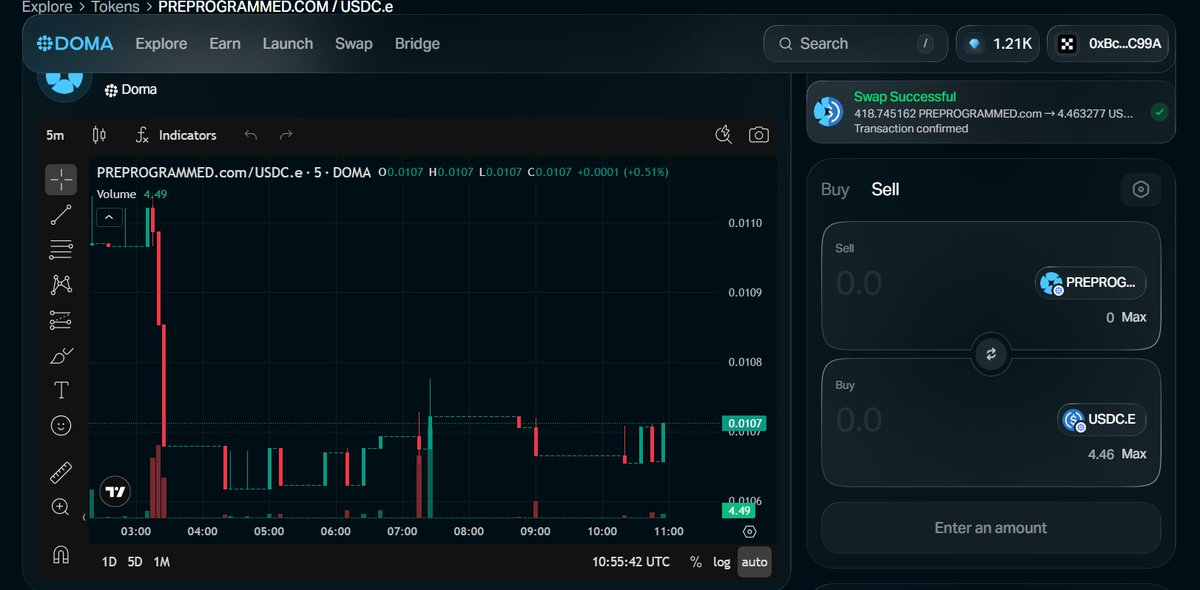1200x590 pixels.
Task: Select the ruler Measure tool
Action: (61, 472)
